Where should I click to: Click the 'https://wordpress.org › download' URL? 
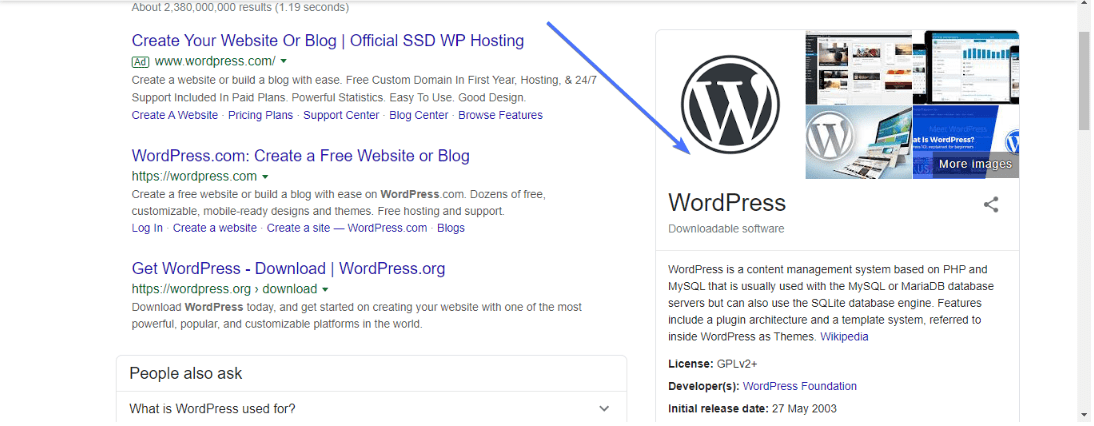pos(224,289)
